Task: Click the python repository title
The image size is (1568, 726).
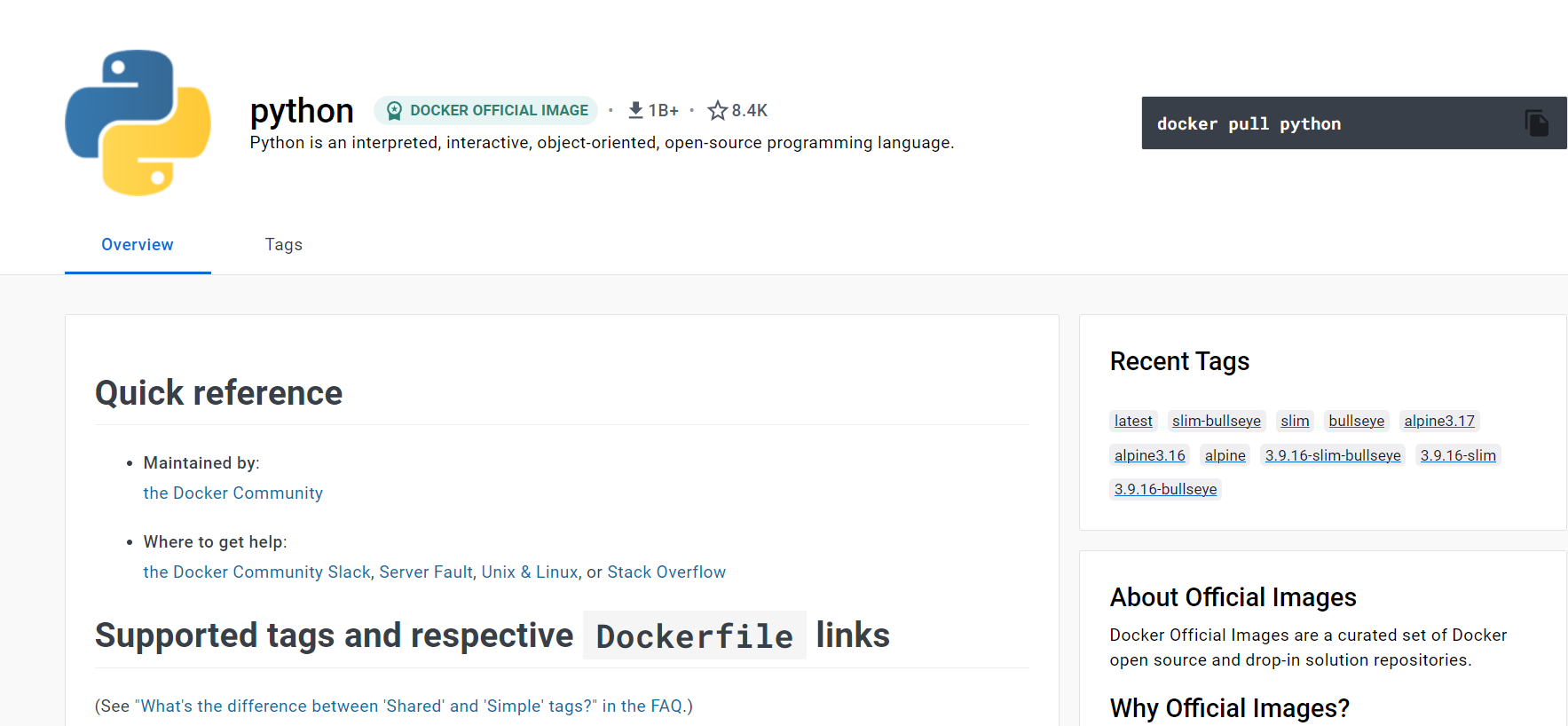Action: point(302,111)
